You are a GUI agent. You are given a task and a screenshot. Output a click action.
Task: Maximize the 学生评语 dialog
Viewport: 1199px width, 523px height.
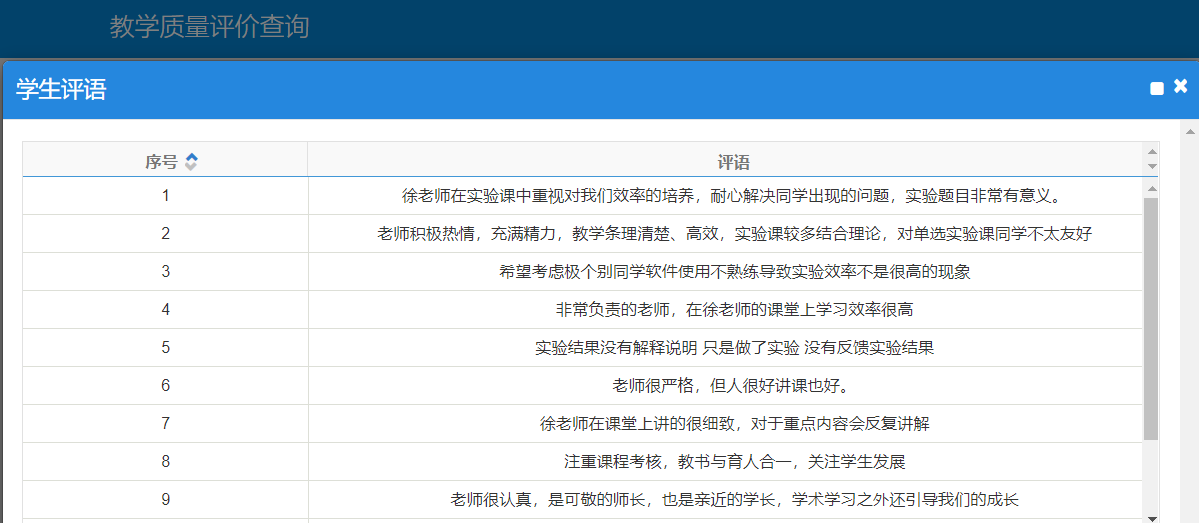tap(1157, 89)
